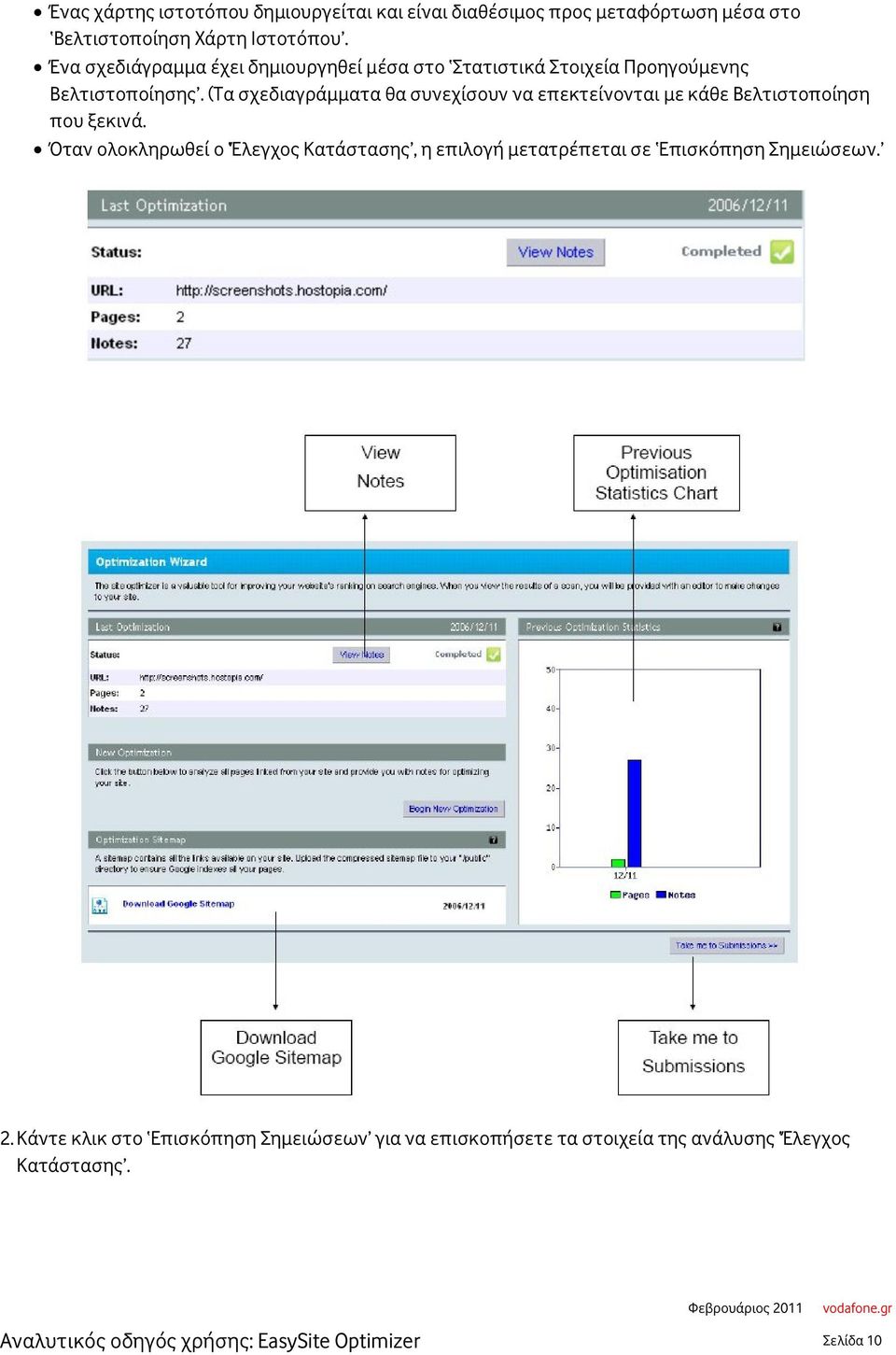Click the large View Notes button beside Status
This screenshot has width=896, height=1355.
click(x=555, y=252)
